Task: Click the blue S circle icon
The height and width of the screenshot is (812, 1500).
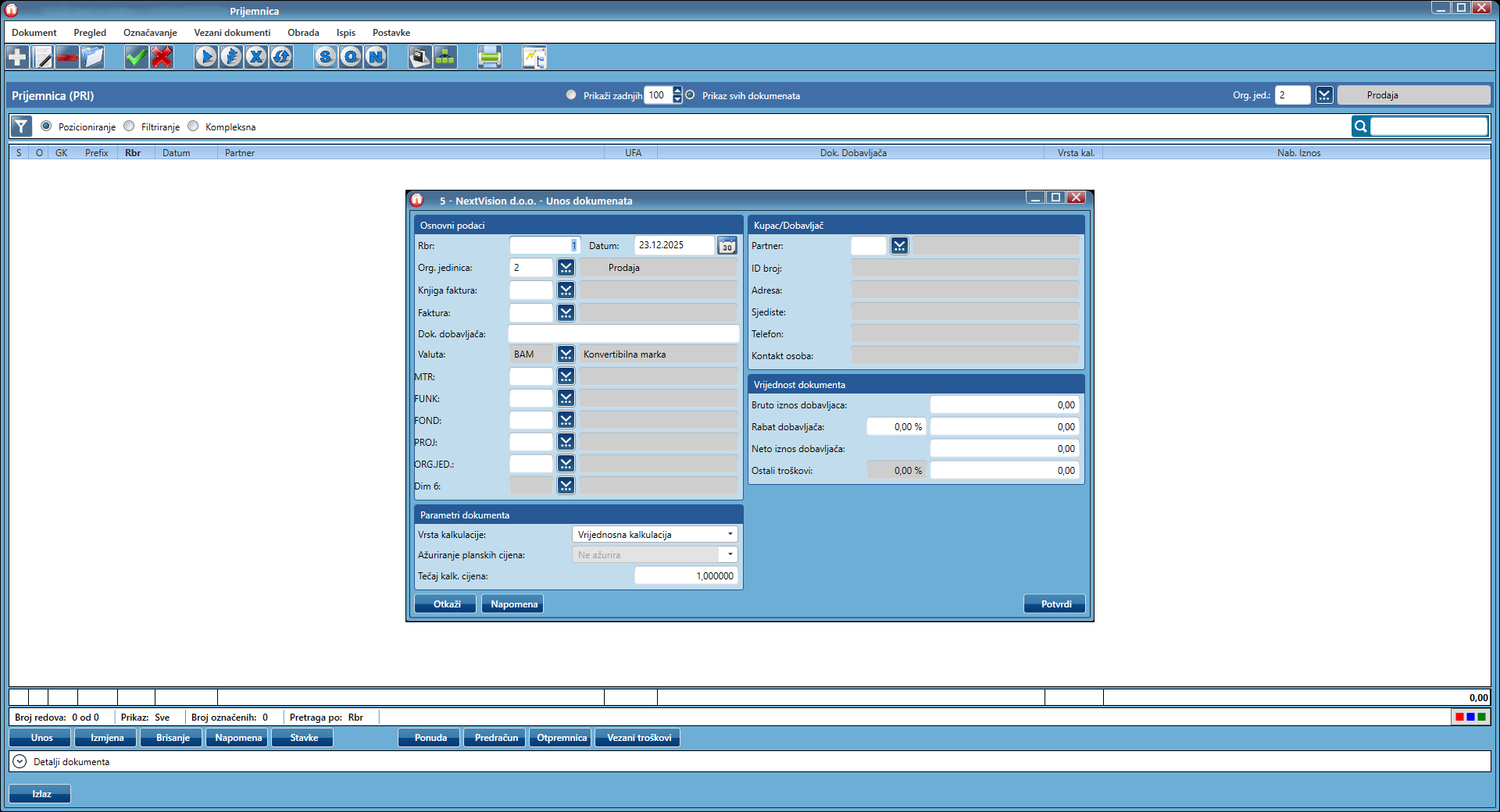Action: (326, 57)
